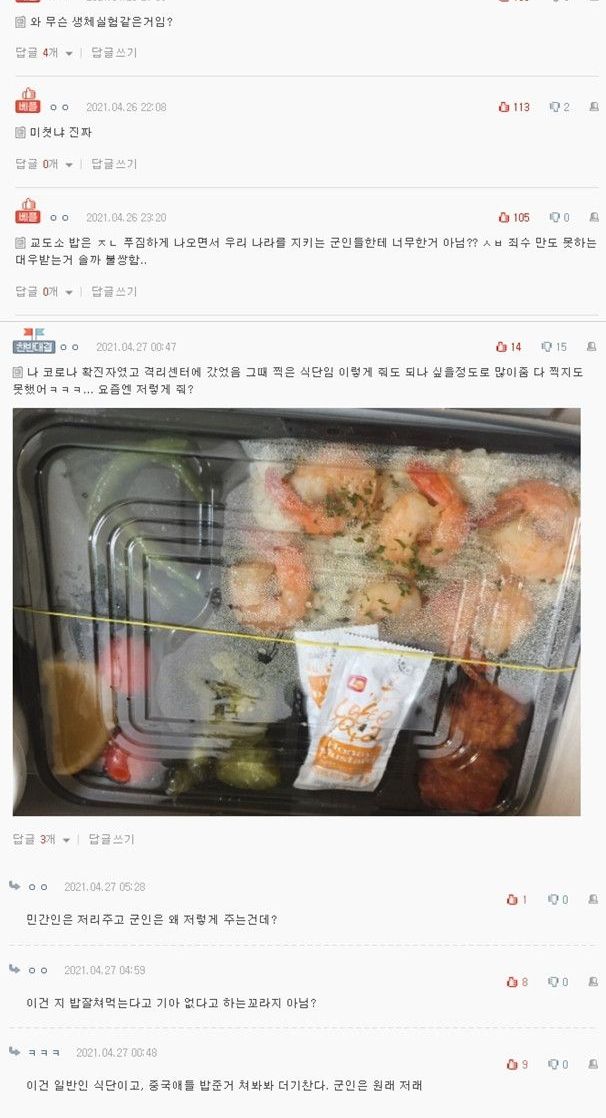Expand 답글 0개 under the 22:08 comment
Image resolution: width=606 pixels, height=1118 pixels.
(43, 164)
